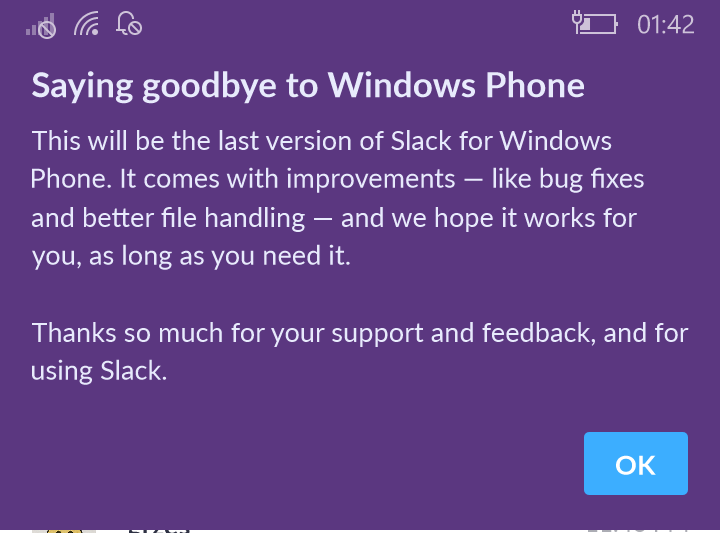Tap the 01:42 clock in status bar
Viewport: 720px width, 533px height.
(x=665, y=25)
